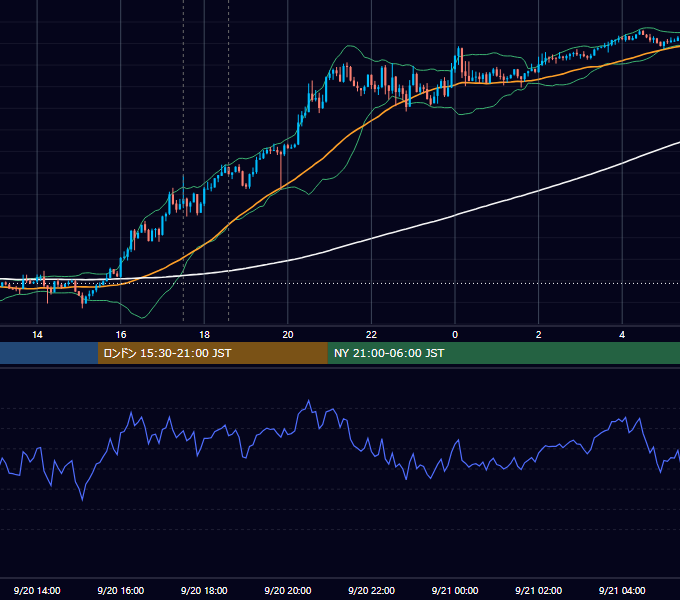The image size is (680, 600).
Task: Click the ロンドン 15:30-21:00 JST session bar
Action: point(212,353)
